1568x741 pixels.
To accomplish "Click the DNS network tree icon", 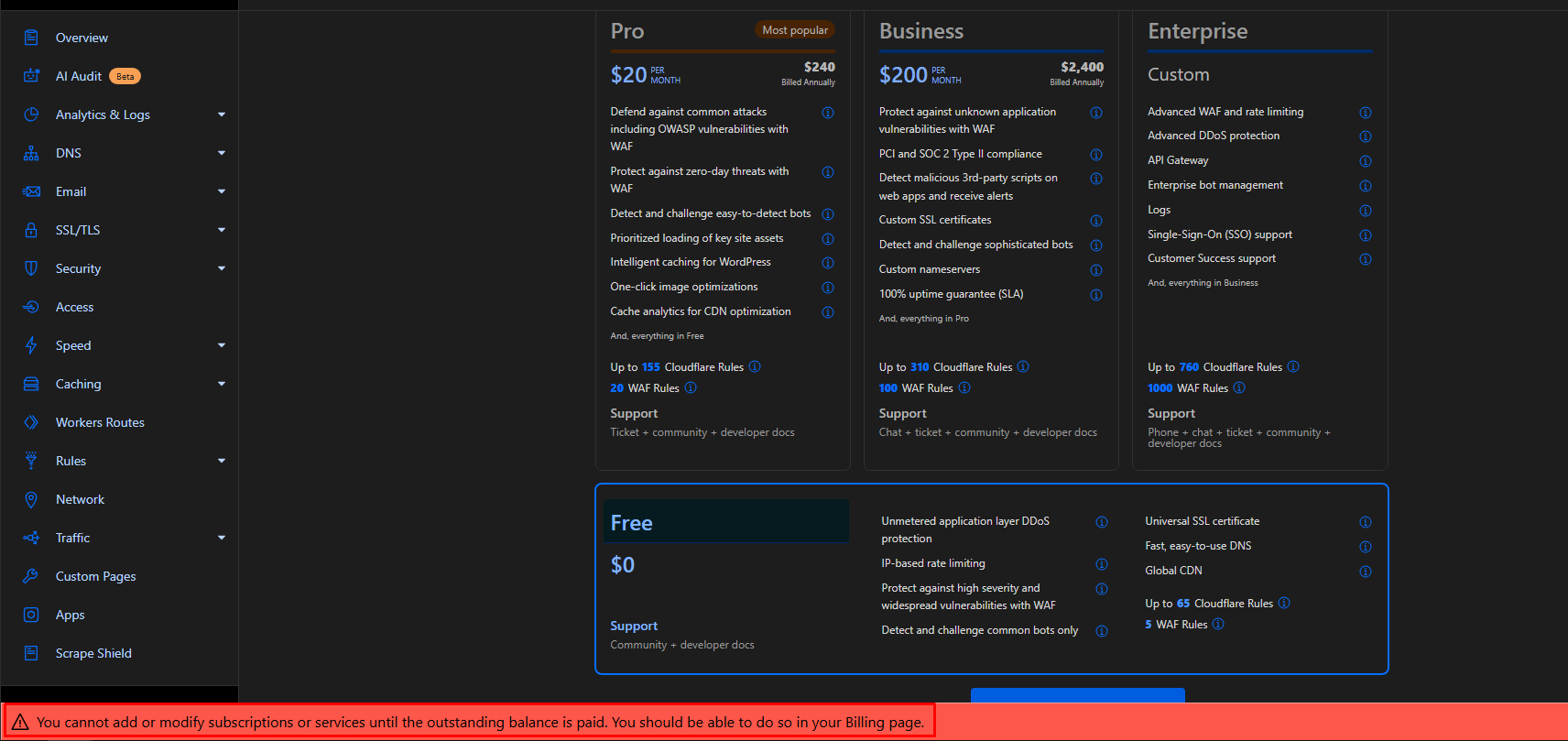I will coord(31,153).
